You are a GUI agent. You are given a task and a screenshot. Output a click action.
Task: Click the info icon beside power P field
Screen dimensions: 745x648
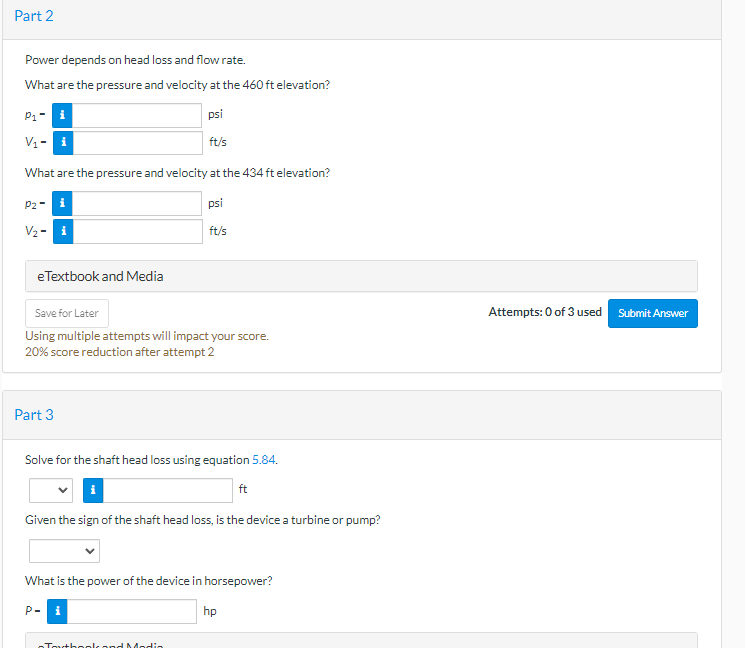click(57, 611)
